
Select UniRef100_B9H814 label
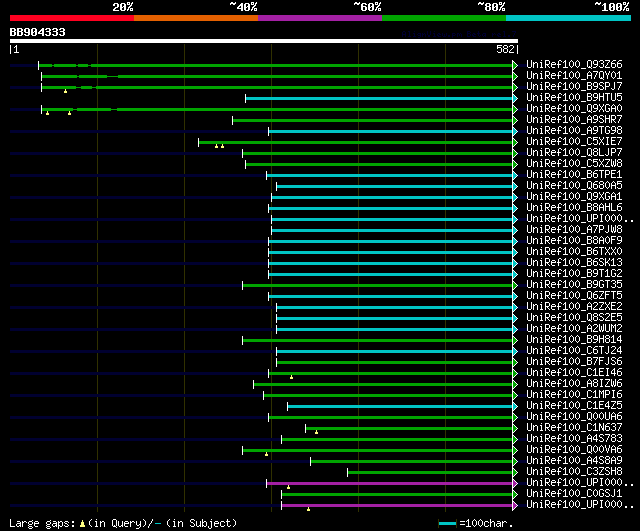coord(574,340)
